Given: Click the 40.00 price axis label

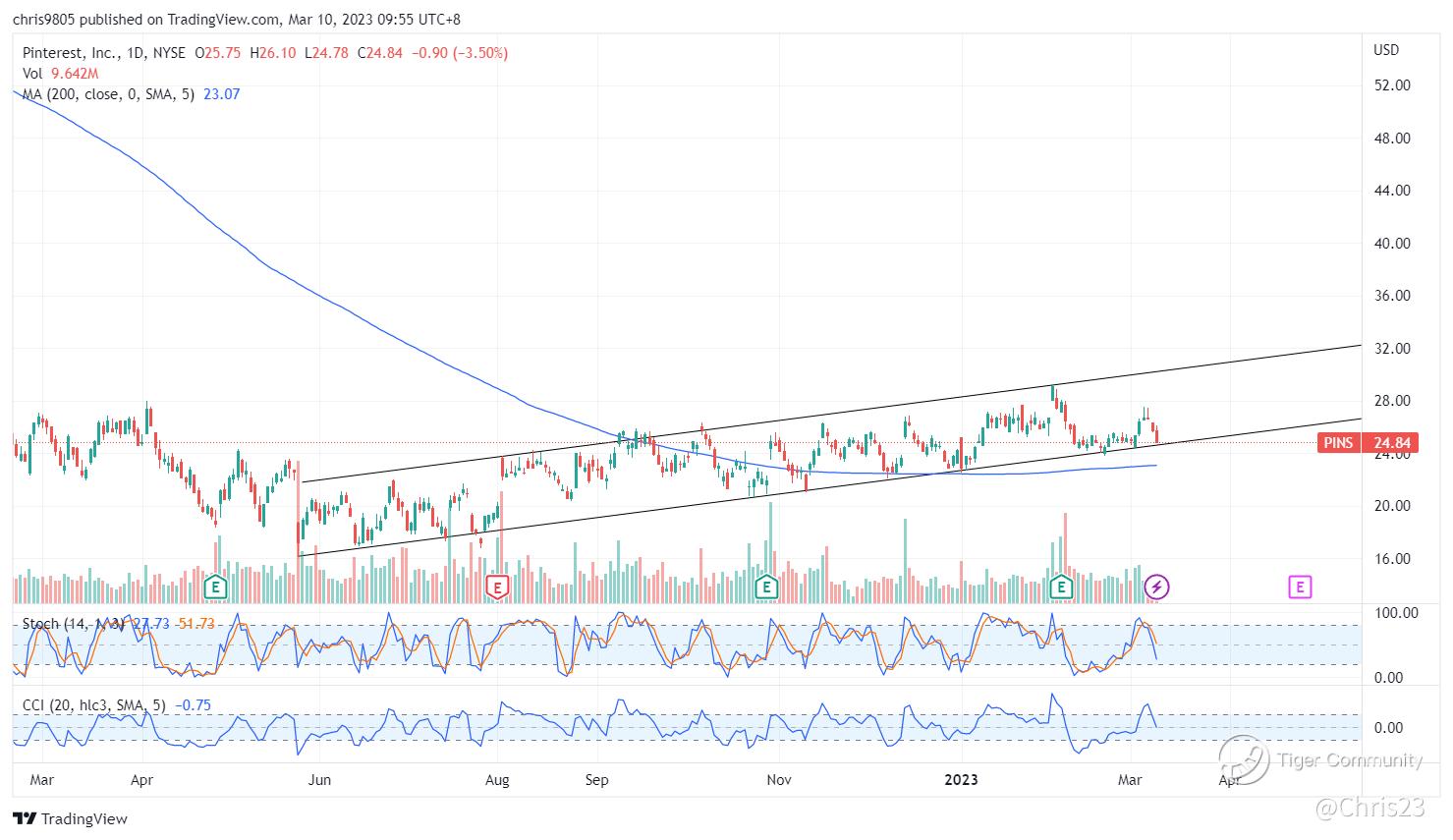Looking at the screenshot, I should point(1393,244).
